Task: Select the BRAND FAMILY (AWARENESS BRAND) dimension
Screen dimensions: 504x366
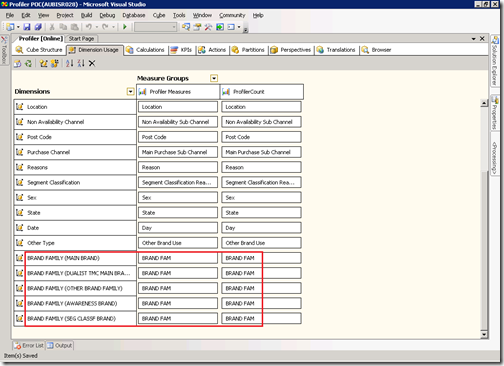Action: [75, 303]
